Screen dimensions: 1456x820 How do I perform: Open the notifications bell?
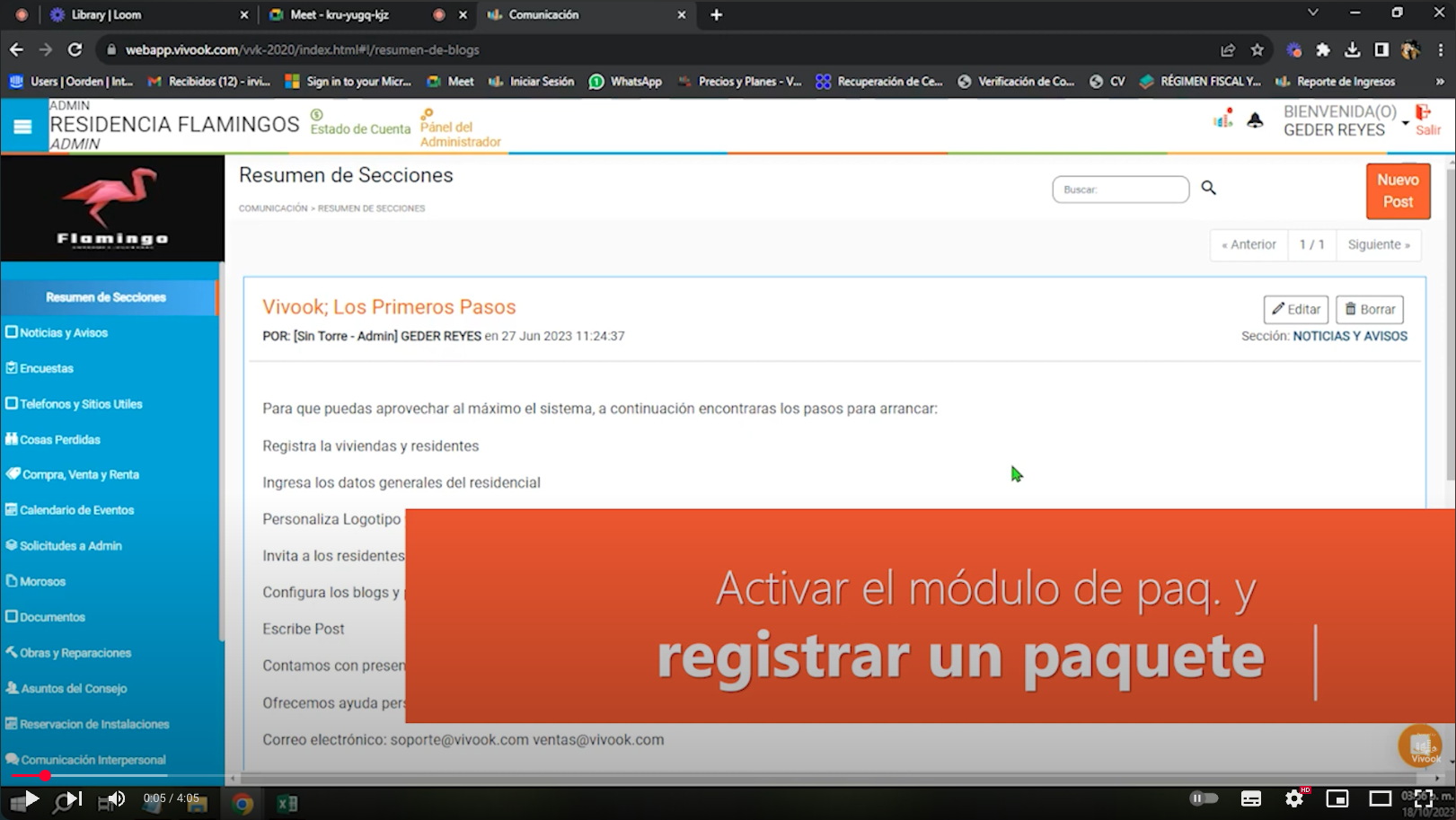[x=1255, y=119]
